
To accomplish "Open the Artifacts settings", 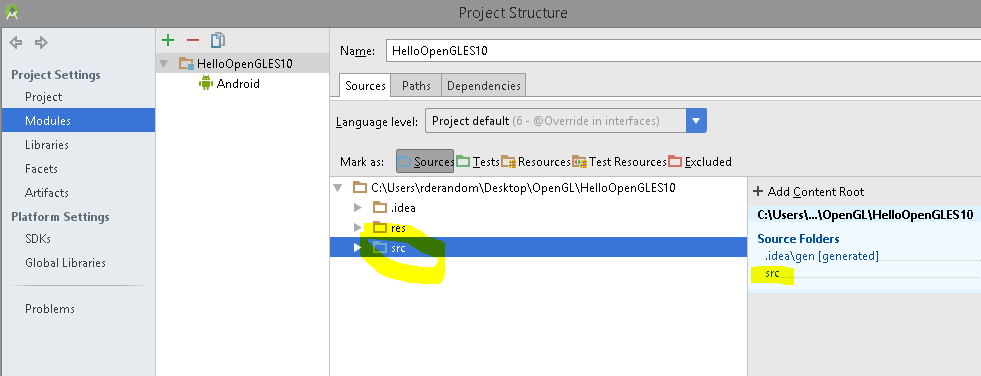I will point(47,193).
